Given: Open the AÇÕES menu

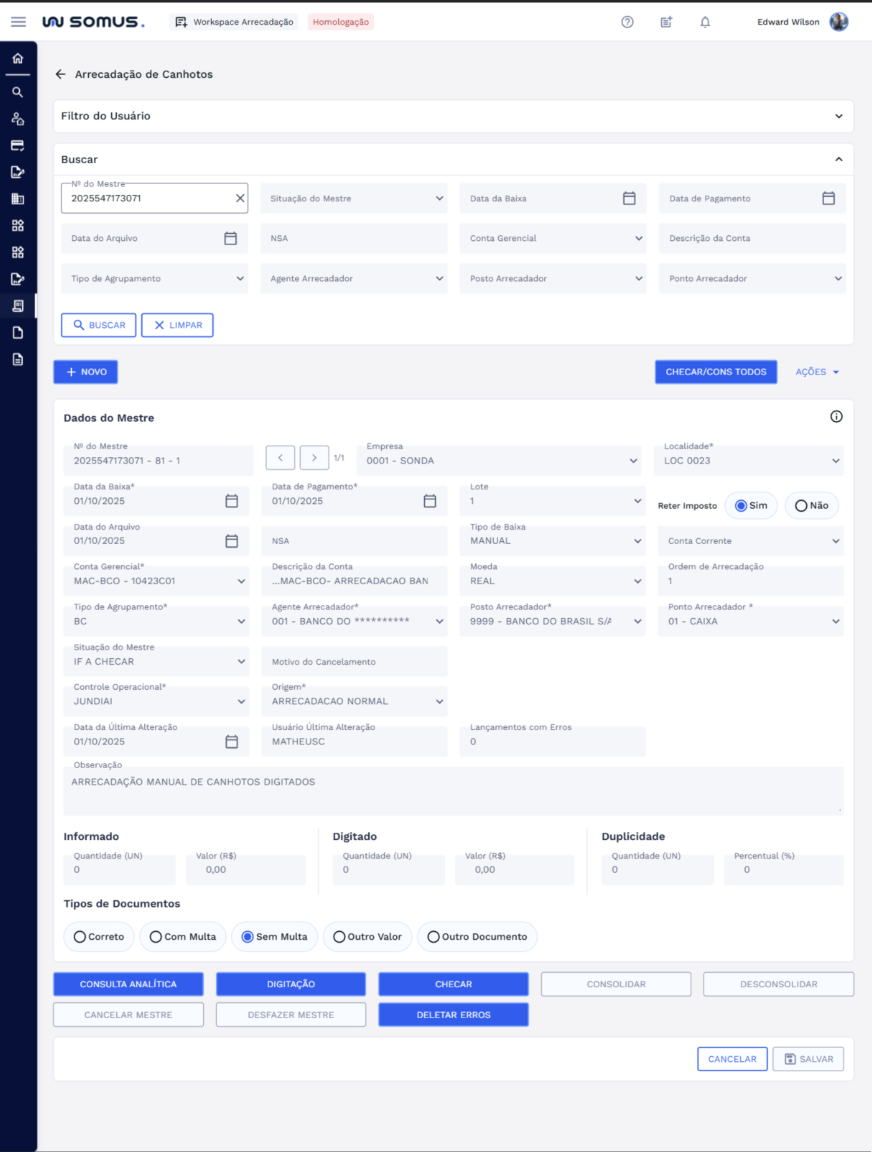Looking at the screenshot, I should point(817,372).
